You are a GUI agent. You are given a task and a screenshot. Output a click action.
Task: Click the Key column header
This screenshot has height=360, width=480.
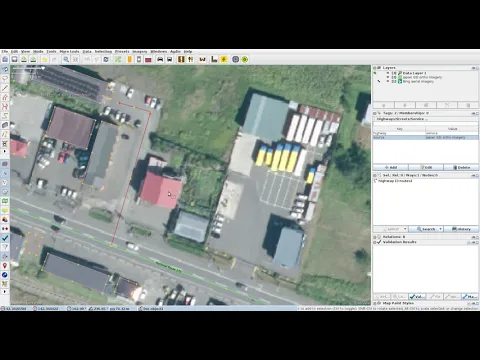(399, 129)
